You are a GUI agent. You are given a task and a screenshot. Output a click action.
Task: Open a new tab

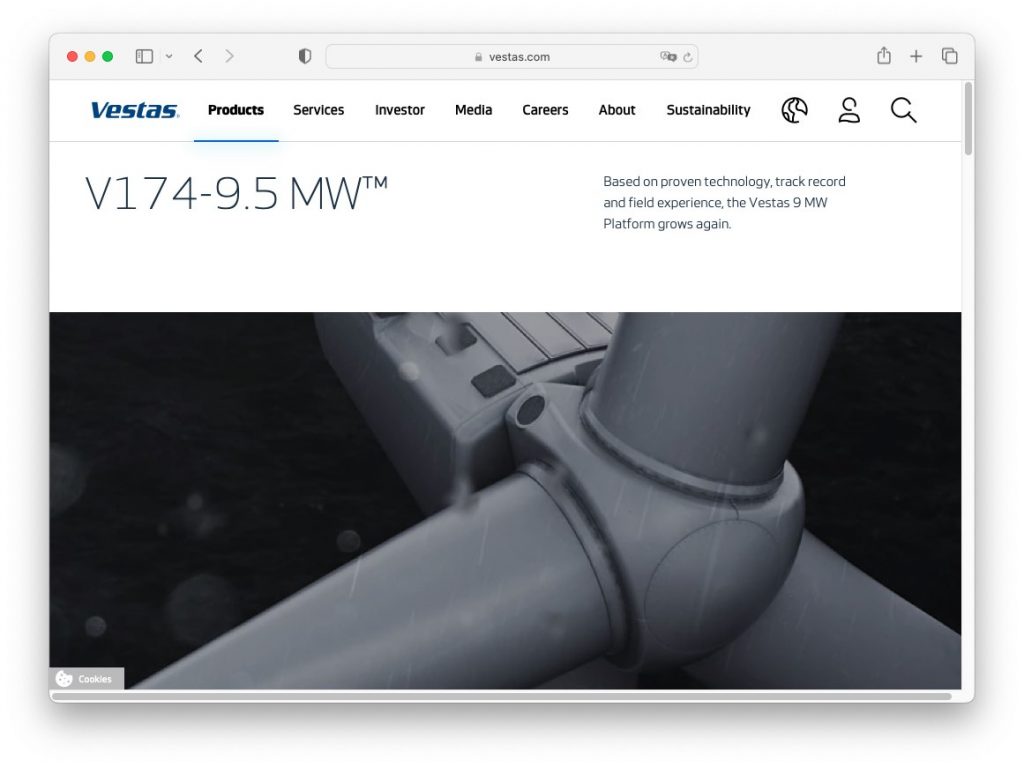tap(916, 56)
